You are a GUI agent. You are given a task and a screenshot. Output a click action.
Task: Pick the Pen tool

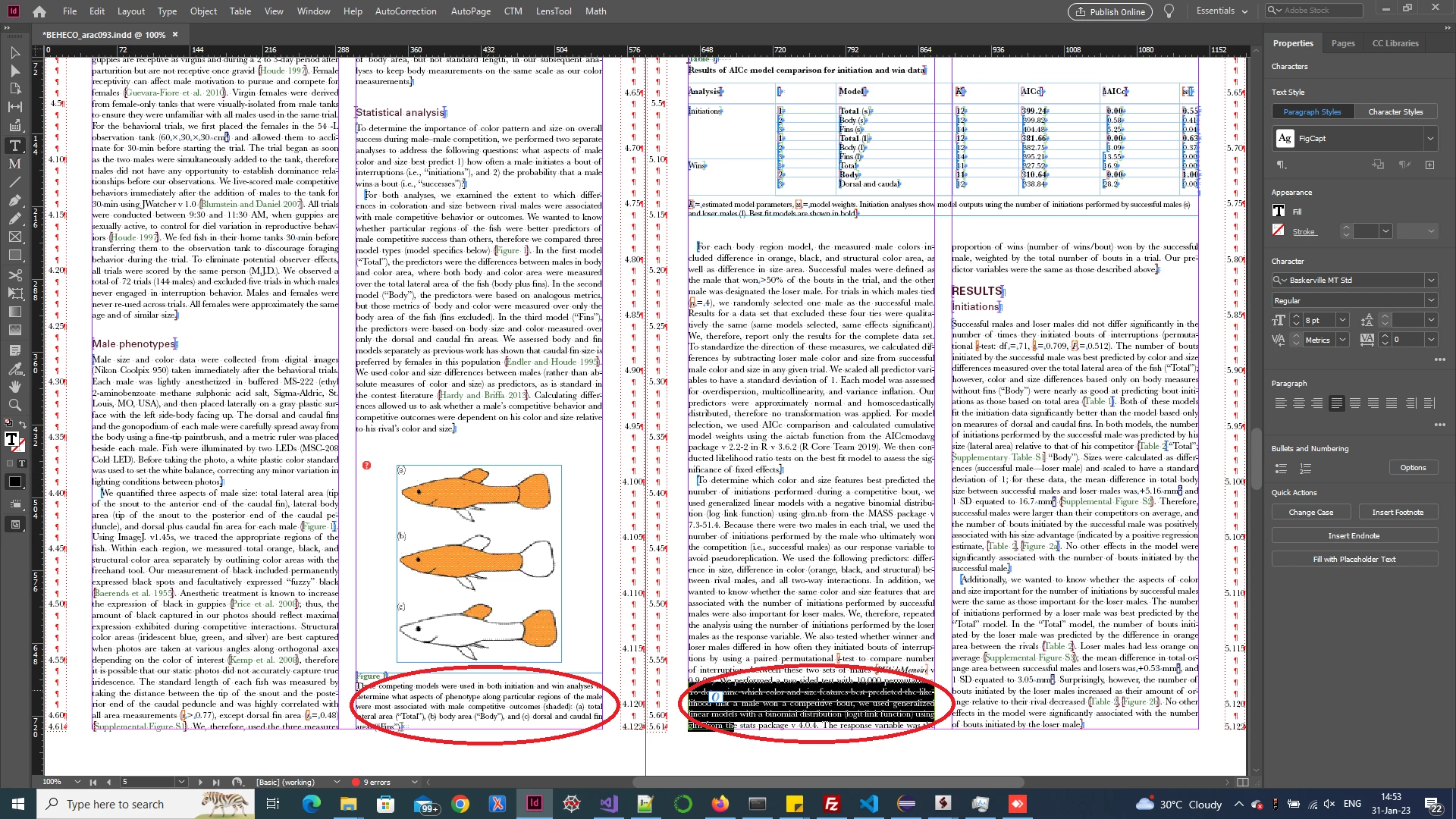tap(14, 201)
